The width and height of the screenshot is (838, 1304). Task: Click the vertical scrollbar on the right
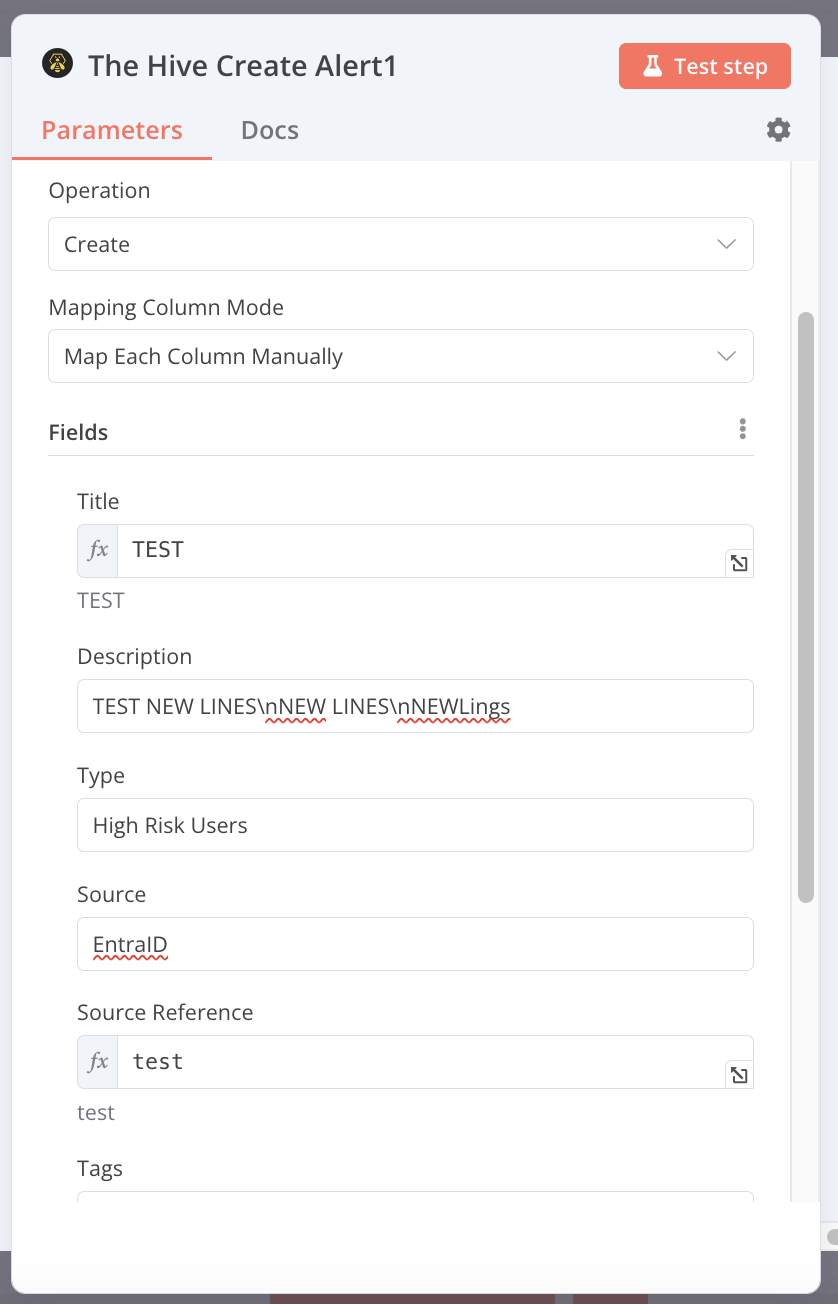click(x=807, y=600)
